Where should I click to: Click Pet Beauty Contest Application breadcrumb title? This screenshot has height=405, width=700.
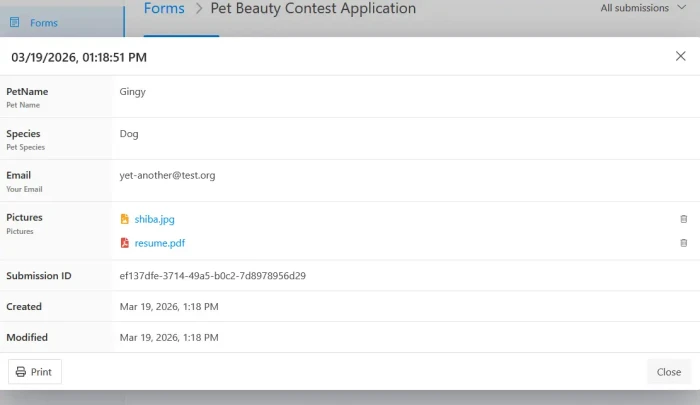tap(313, 8)
